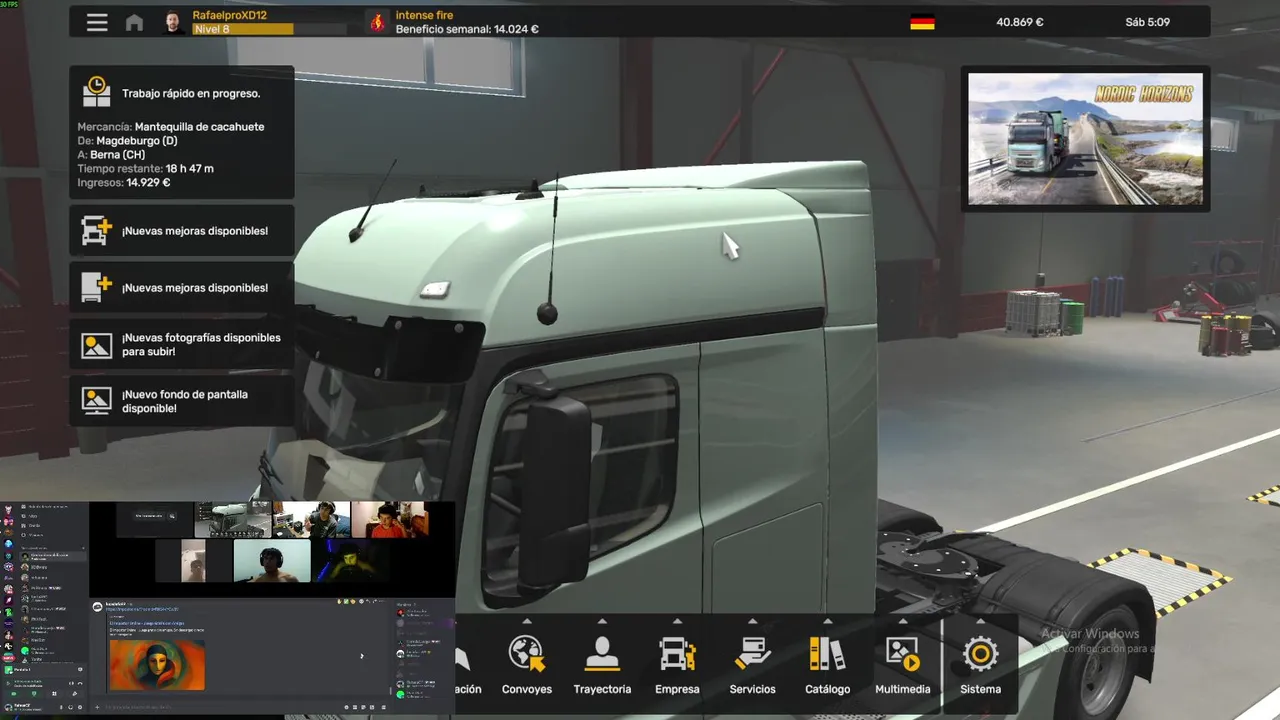This screenshot has width=1280, height=720.
Task: Click the quick job clock icon
Action: (x=97, y=92)
